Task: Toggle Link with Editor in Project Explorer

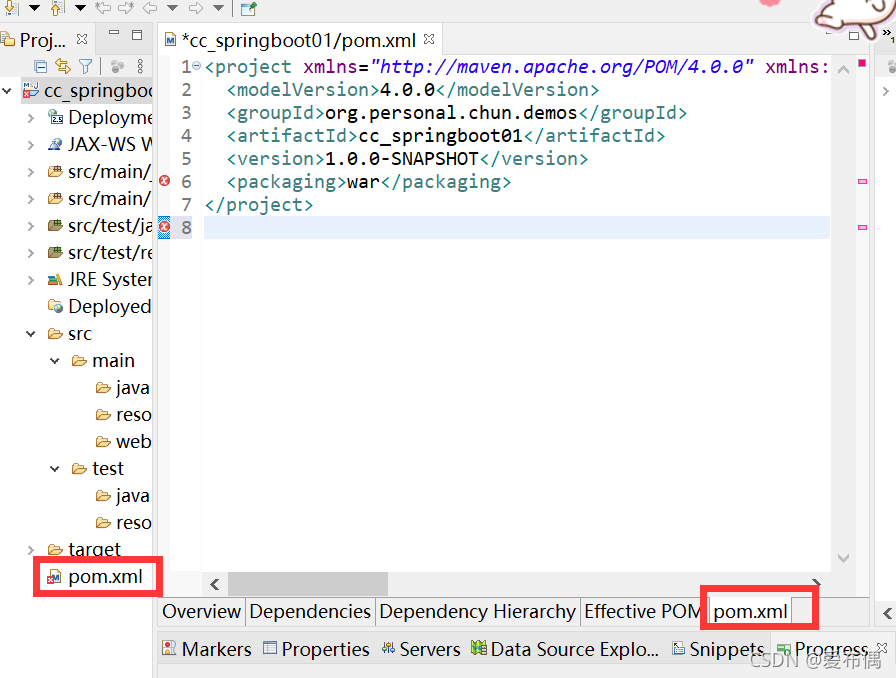Action: pyautogui.click(x=62, y=66)
